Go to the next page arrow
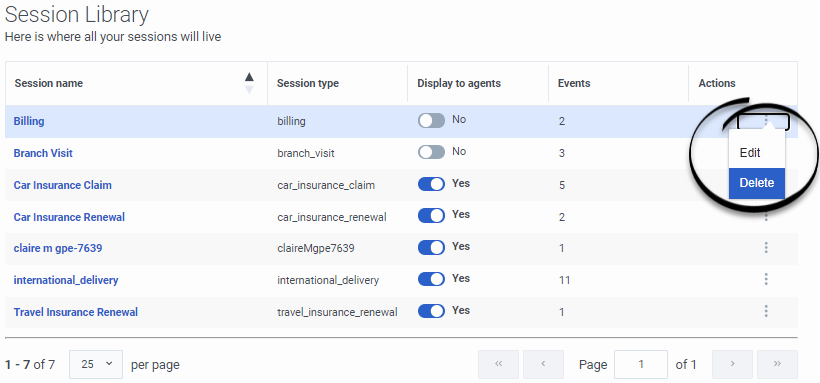 [733, 364]
